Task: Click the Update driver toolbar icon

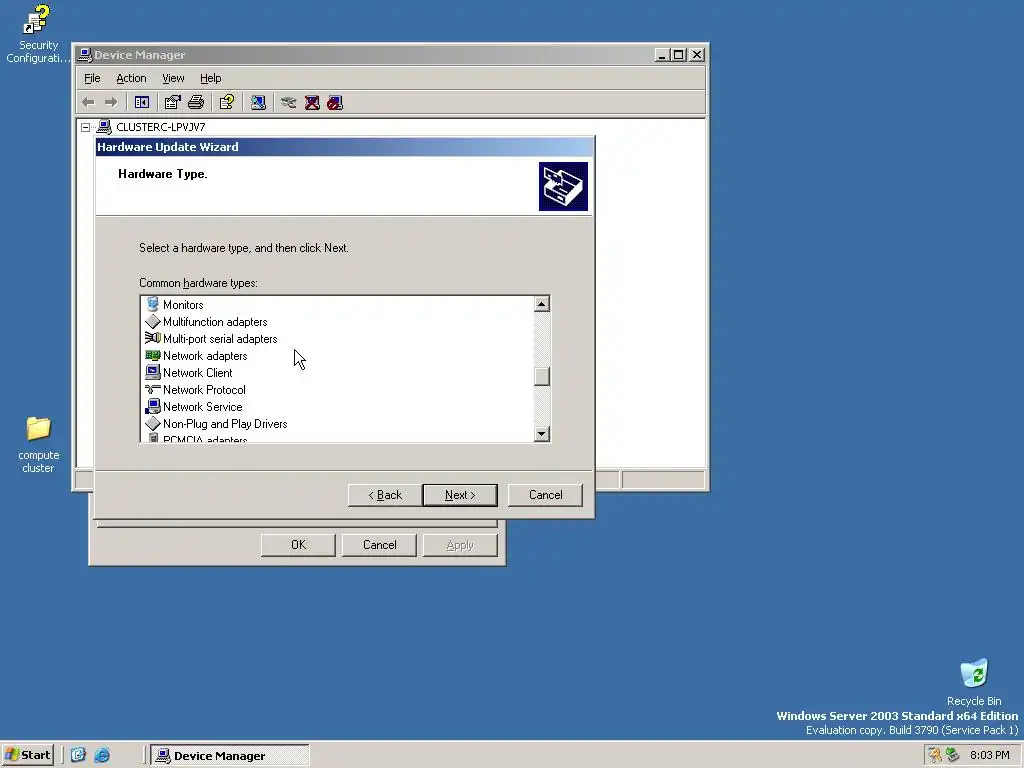Action: [x=289, y=103]
